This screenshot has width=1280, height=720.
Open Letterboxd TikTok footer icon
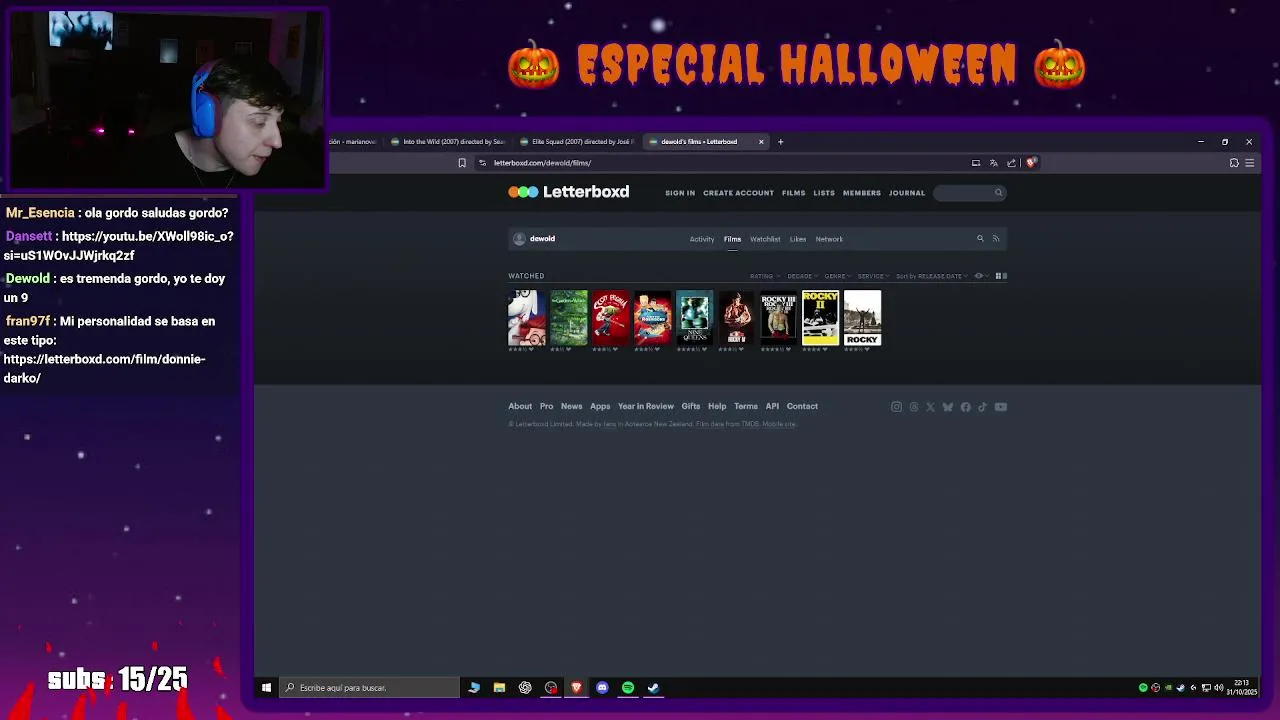(982, 407)
